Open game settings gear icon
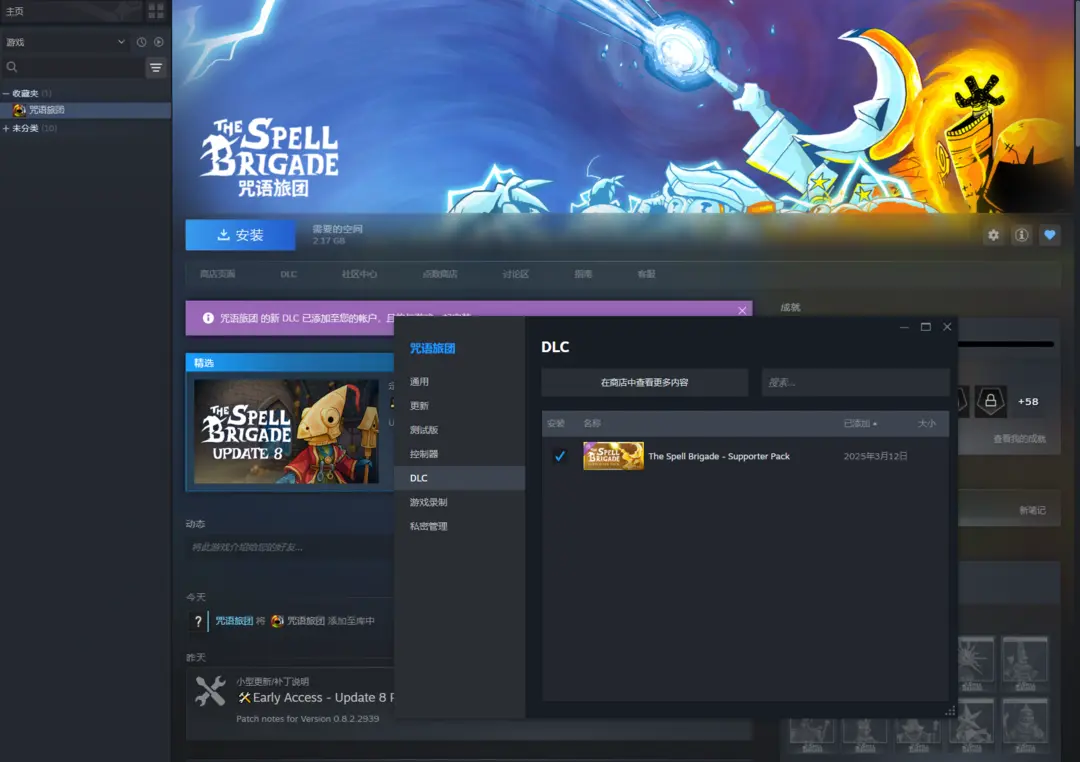 [993, 235]
